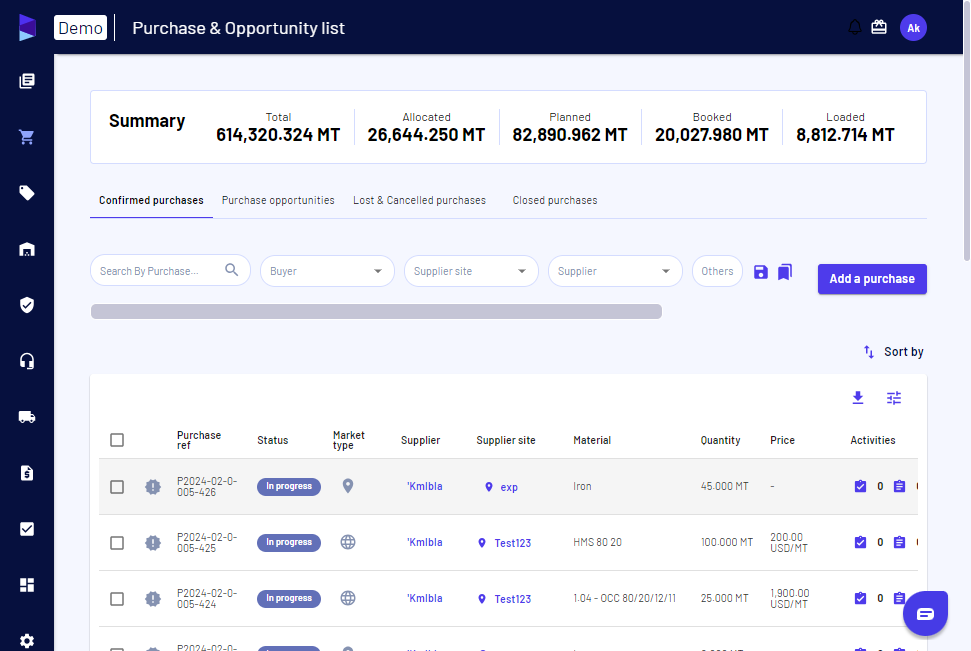
Task: Open the warehouse sidebar icon
Action: tap(27, 249)
